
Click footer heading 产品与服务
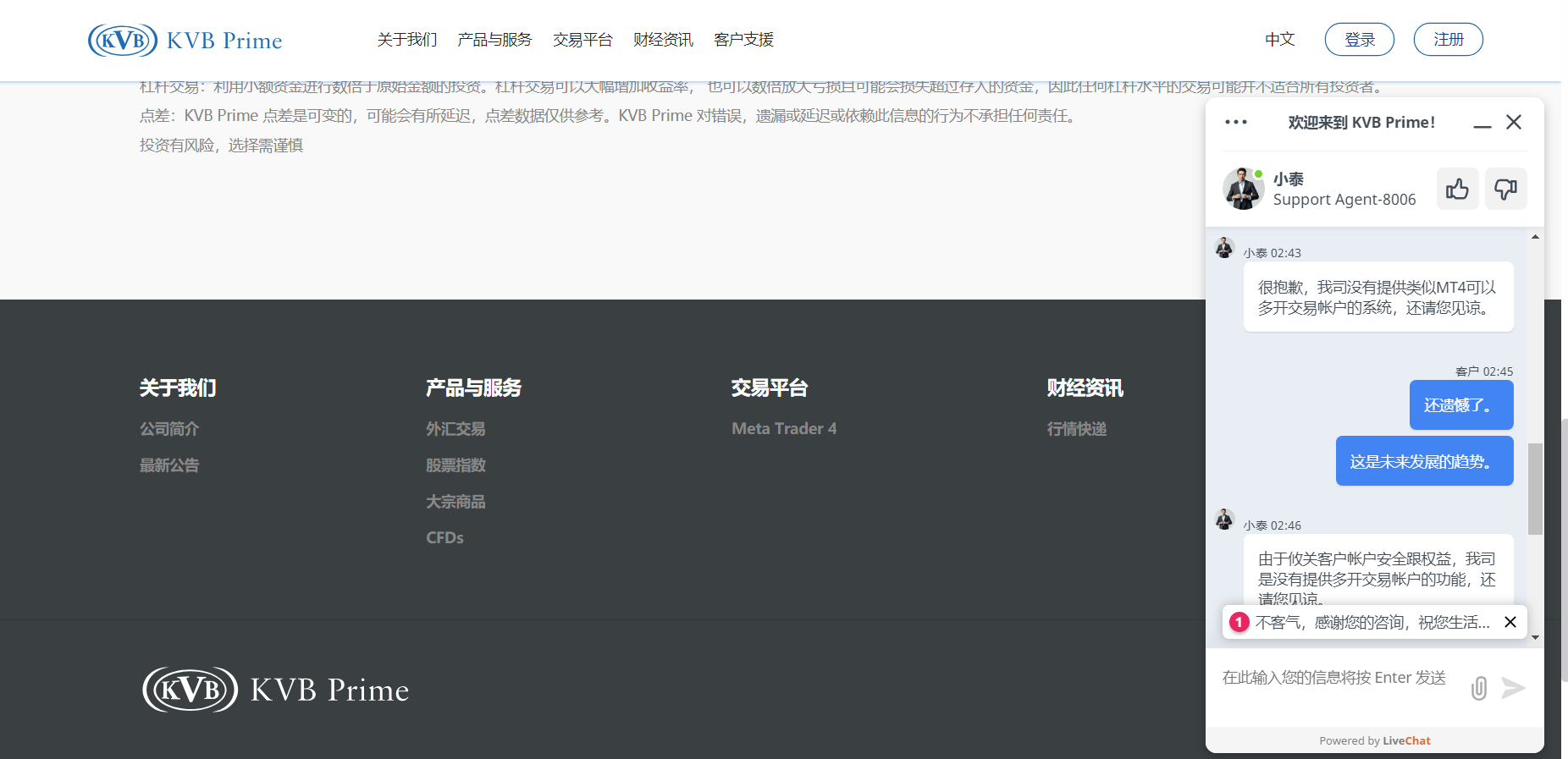pos(473,388)
